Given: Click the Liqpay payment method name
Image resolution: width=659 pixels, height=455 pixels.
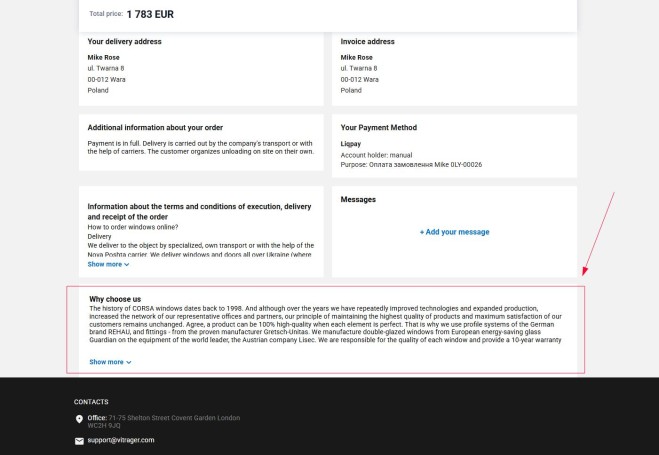Looking at the screenshot, I should [351, 144].
